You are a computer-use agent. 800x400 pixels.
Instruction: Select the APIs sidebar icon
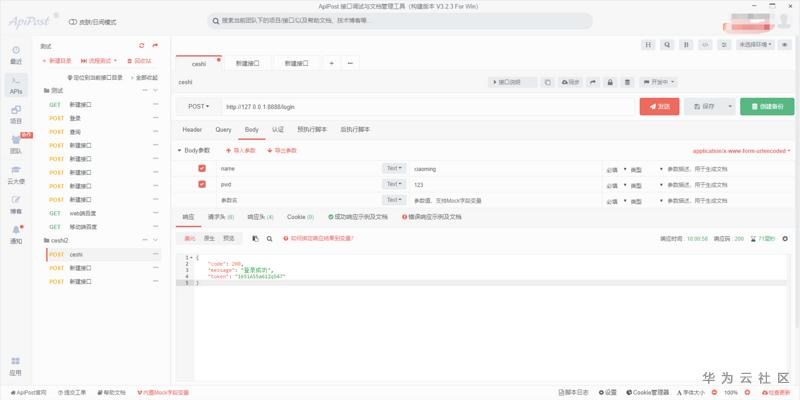coord(16,85)
